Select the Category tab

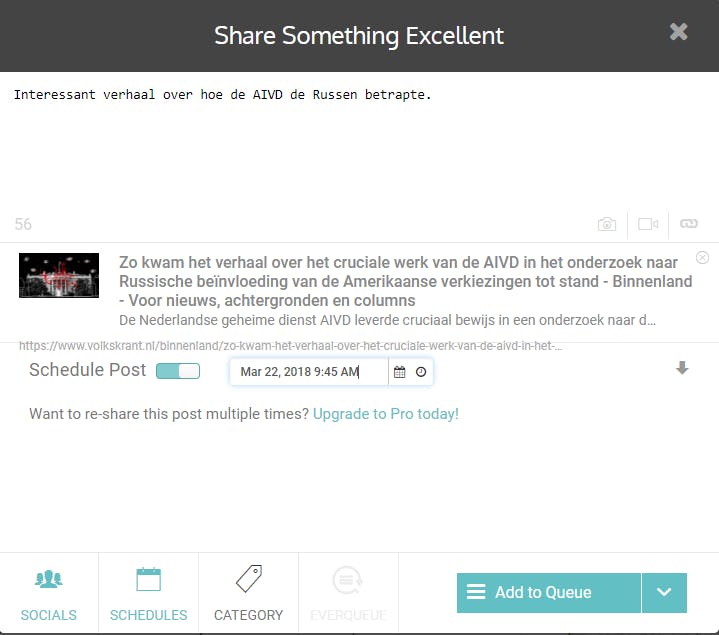248,594
